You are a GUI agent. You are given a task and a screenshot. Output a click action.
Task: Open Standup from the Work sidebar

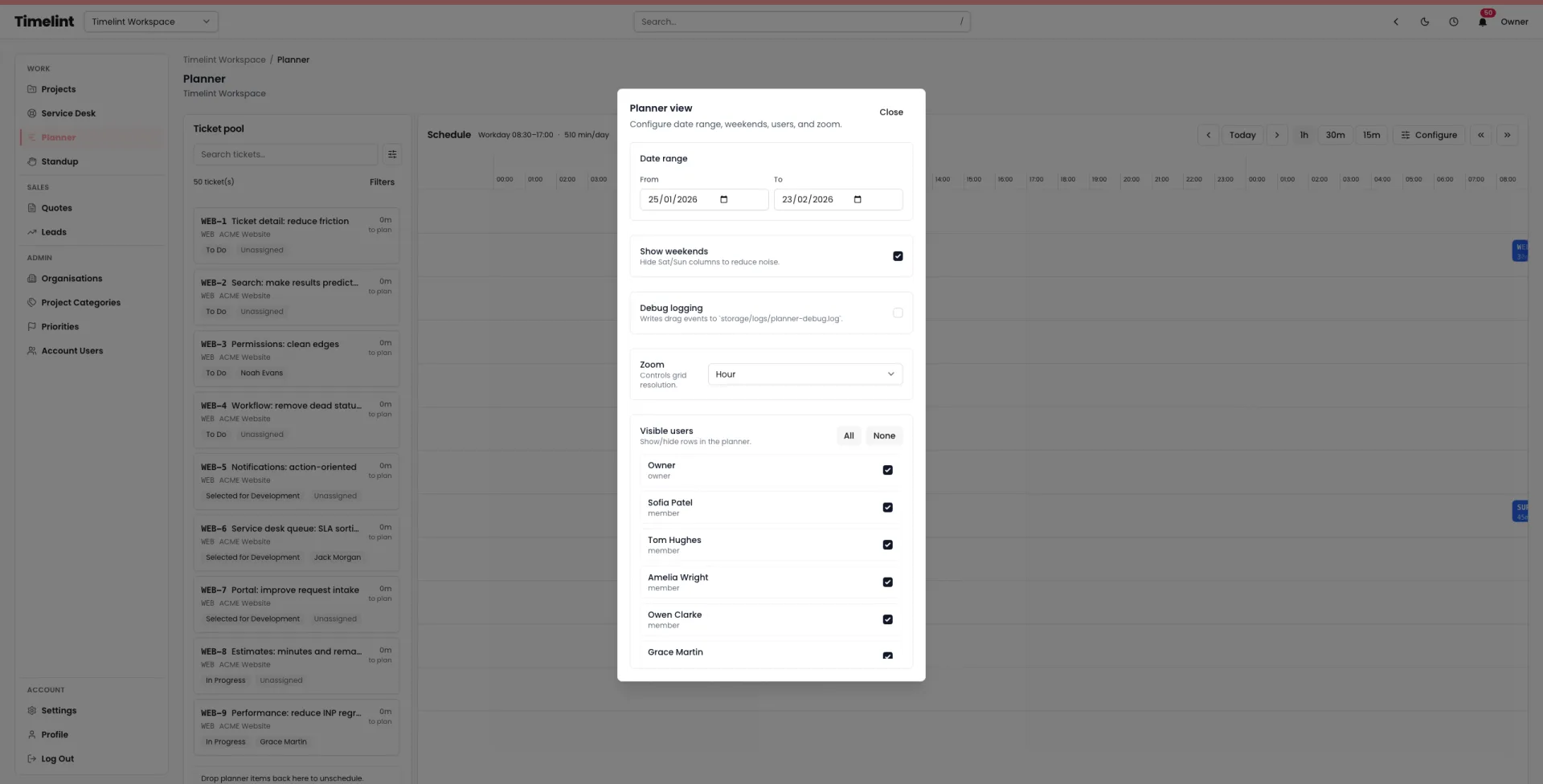point(59,161)
